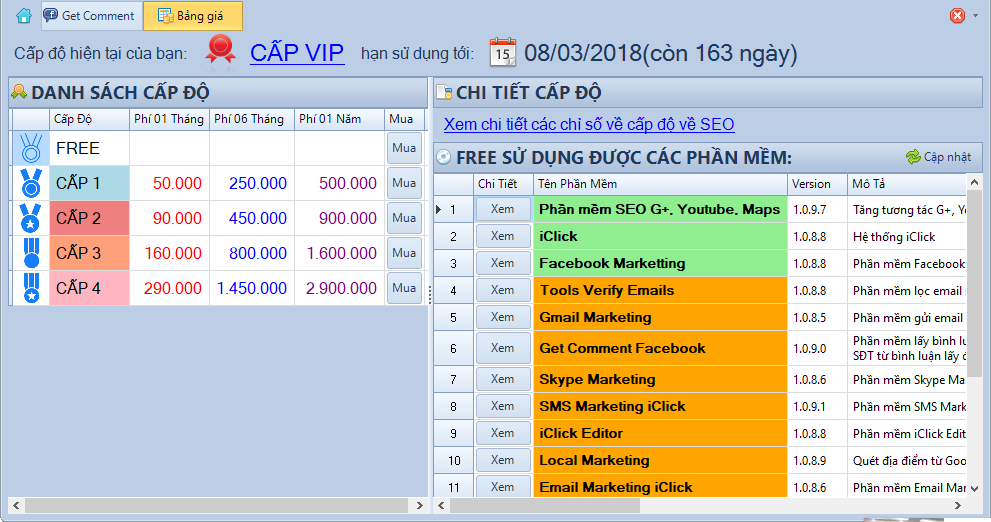Select the 450.000 six-month fee cell
This screenshot has width=991, height=522.
252,218
